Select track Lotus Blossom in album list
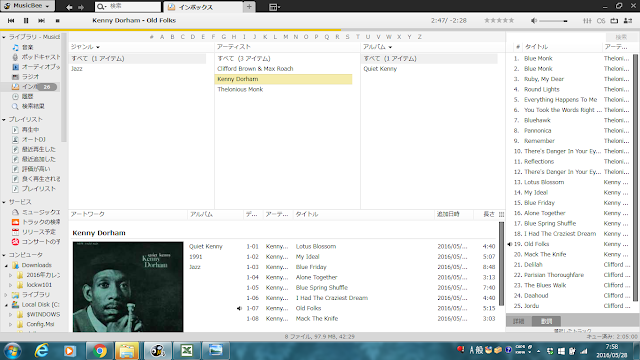This screenshot has height=360, width=640. coord(316,247)
